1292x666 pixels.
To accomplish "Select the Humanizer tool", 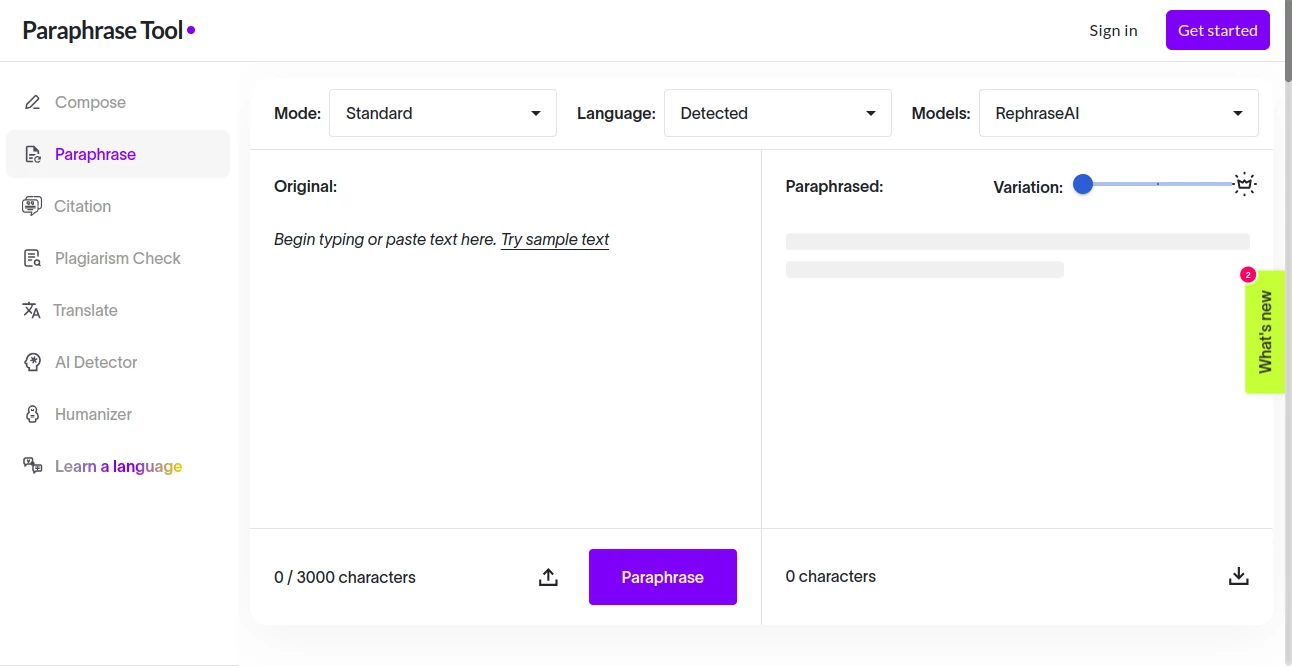I will [x=93, y=414].
